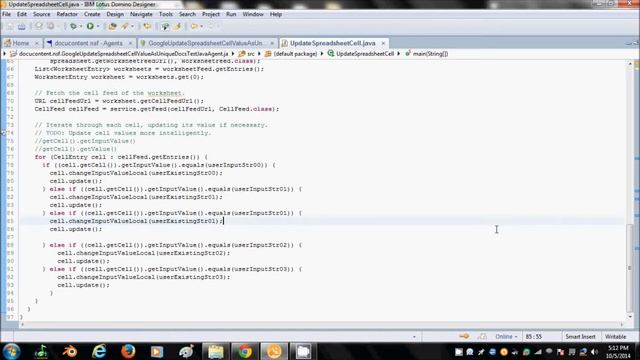Expand the breadcrumb arrow before (default package)
Viewport: 640px width, 360px height.
(x=259, y=54)
